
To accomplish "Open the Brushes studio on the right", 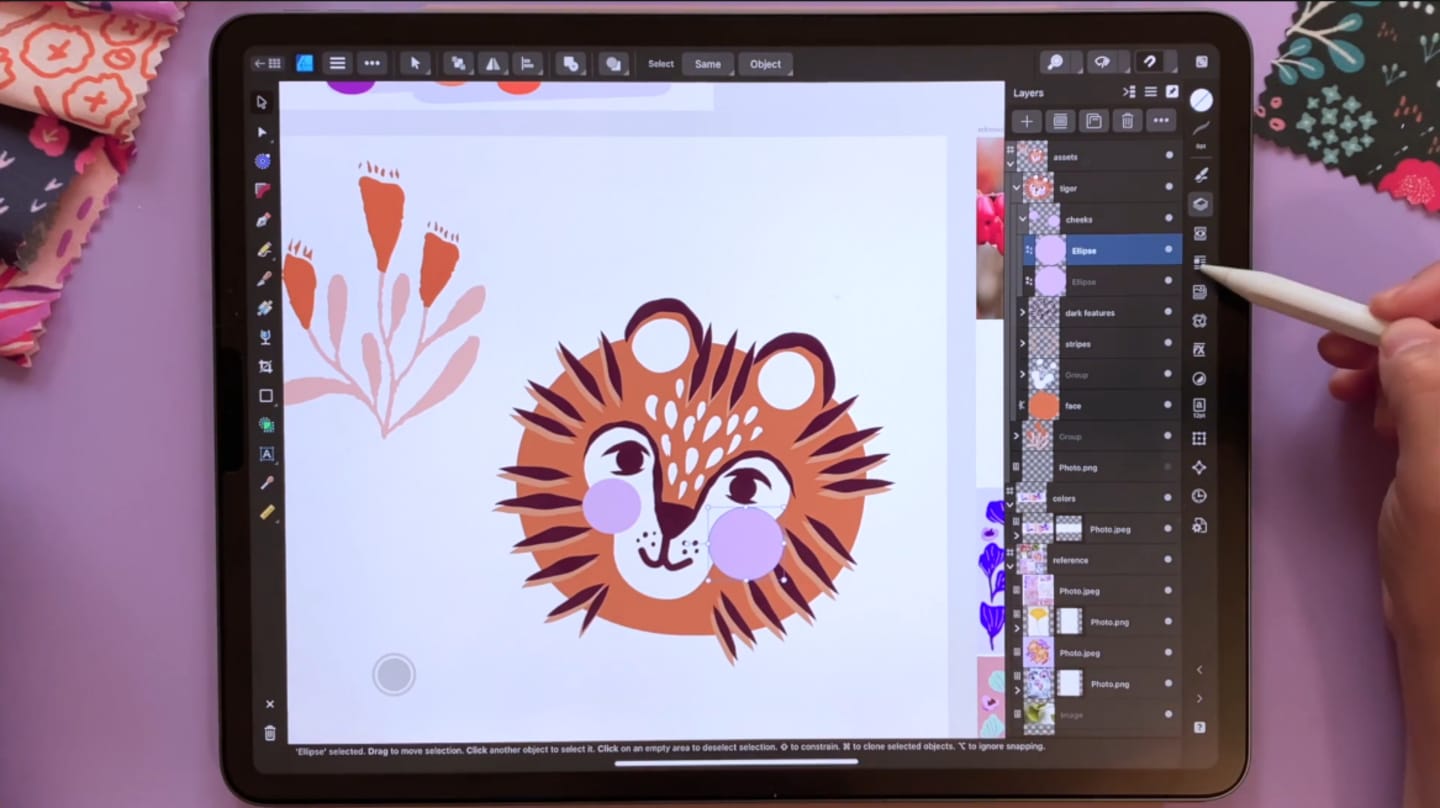I will click(x=1200, y=175).
